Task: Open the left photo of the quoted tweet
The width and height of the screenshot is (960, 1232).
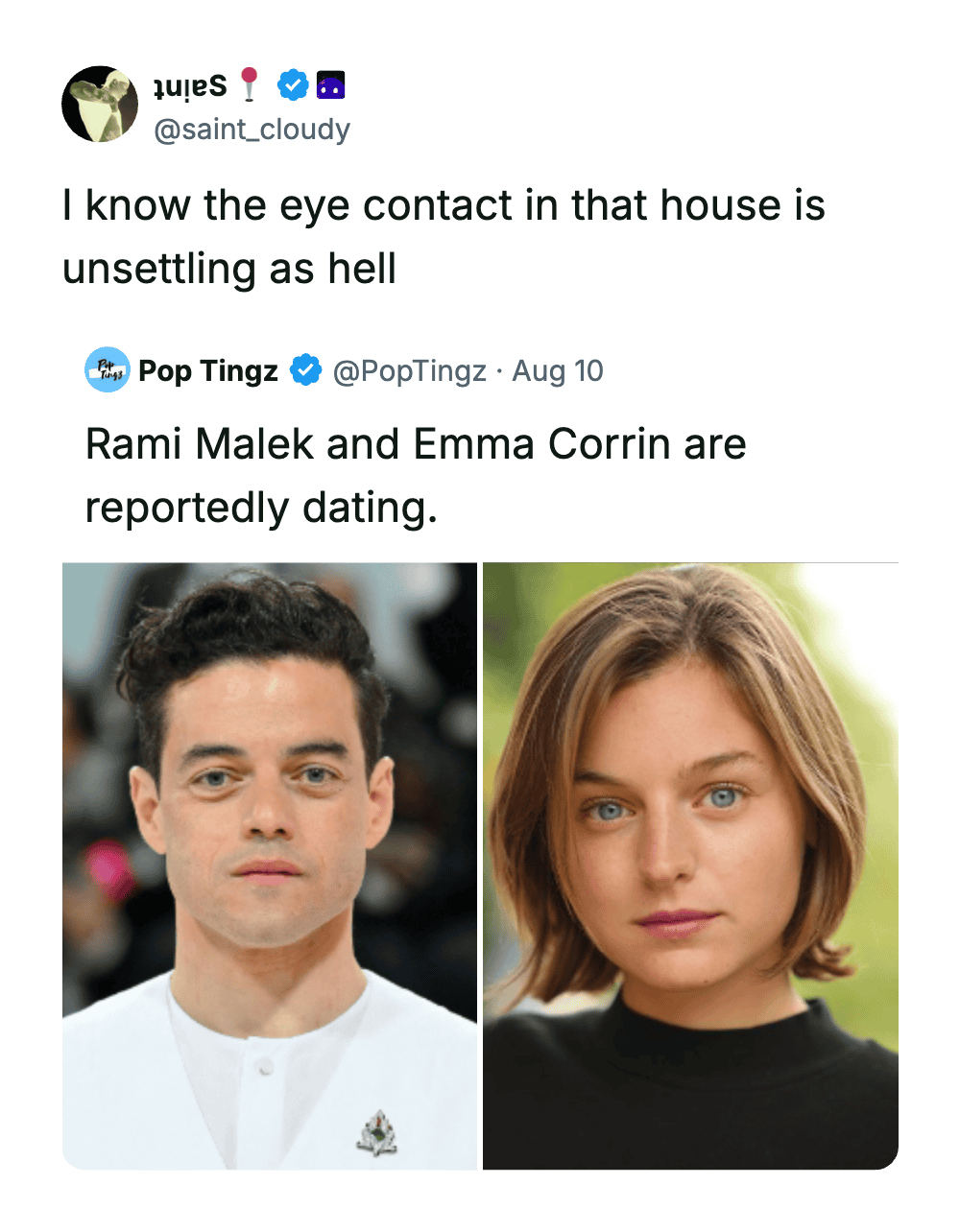Action: tap(270, 865)
